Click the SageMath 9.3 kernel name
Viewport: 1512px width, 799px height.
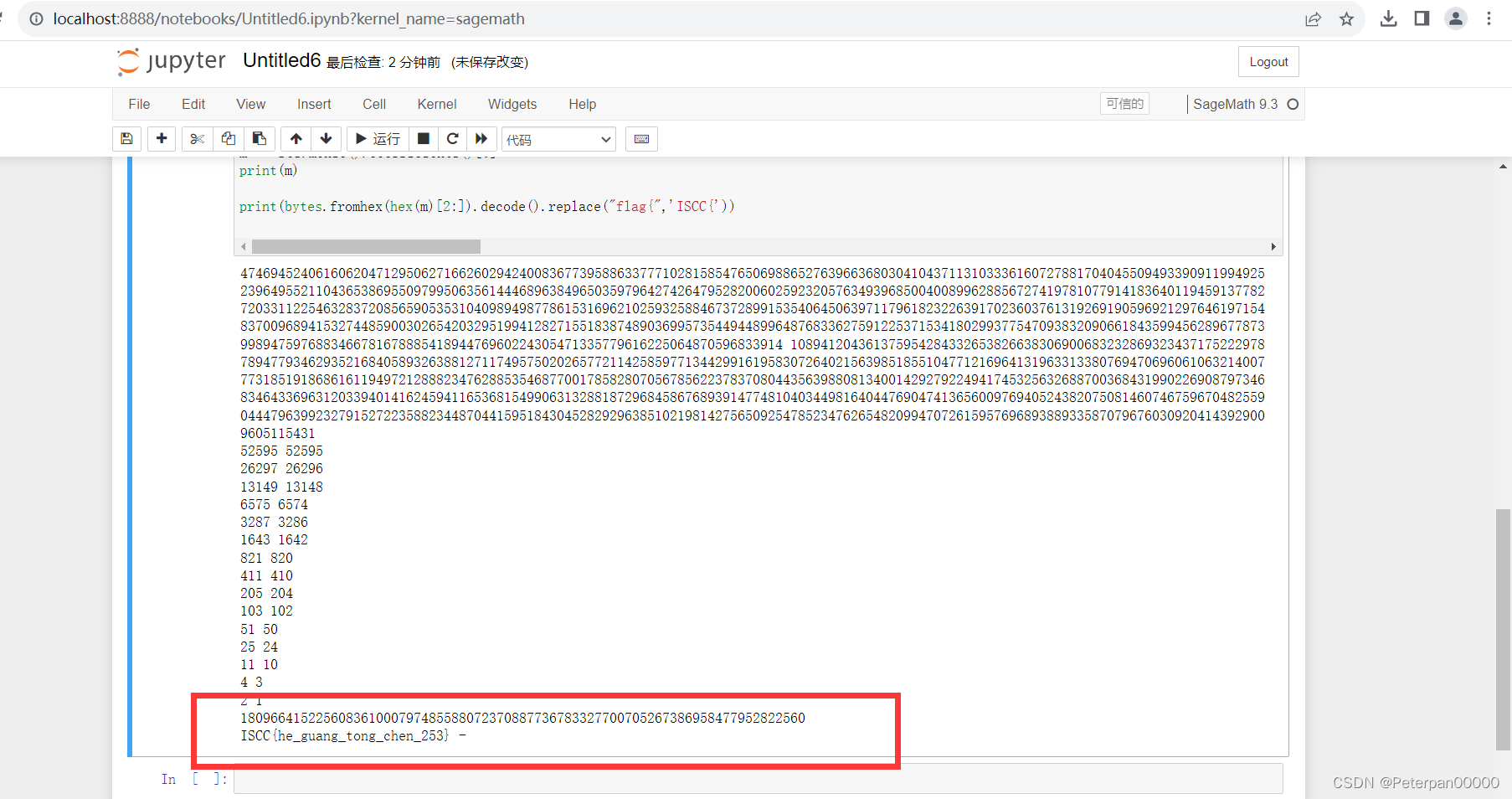(1235, 105)
